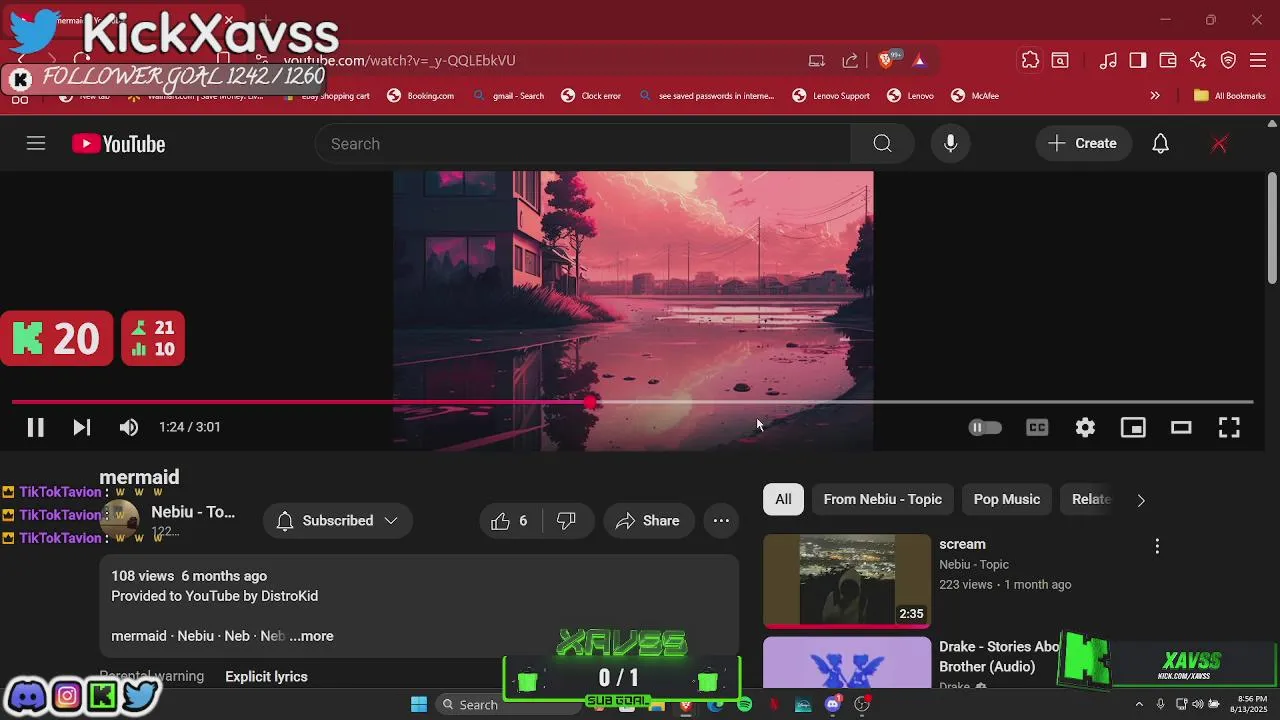1280x720 pixels.
Task: Click the browser address bar URL
Action: 400,60
